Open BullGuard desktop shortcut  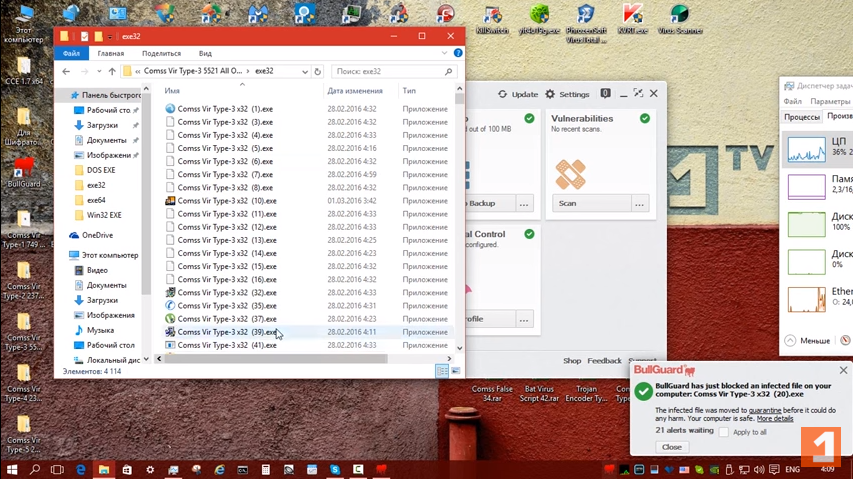click(23, 173)
